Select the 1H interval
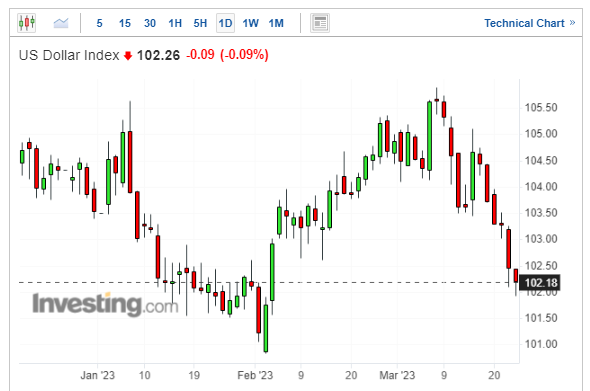 pos(175,23)
